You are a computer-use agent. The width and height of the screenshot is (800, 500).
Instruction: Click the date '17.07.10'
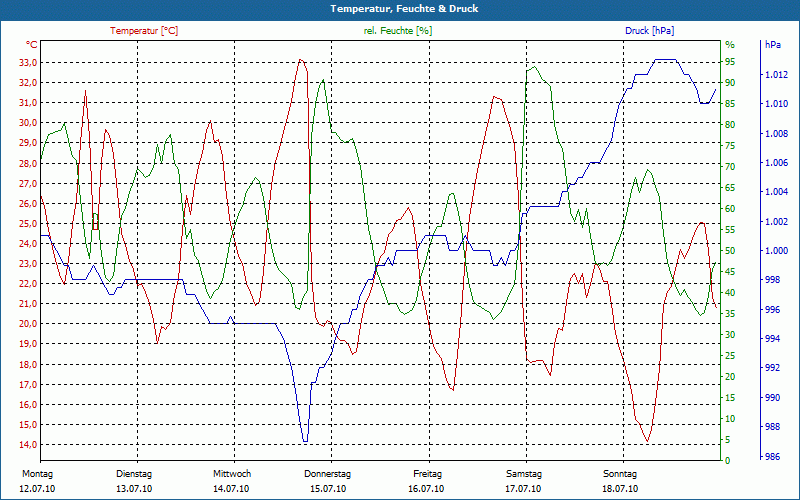523,489
